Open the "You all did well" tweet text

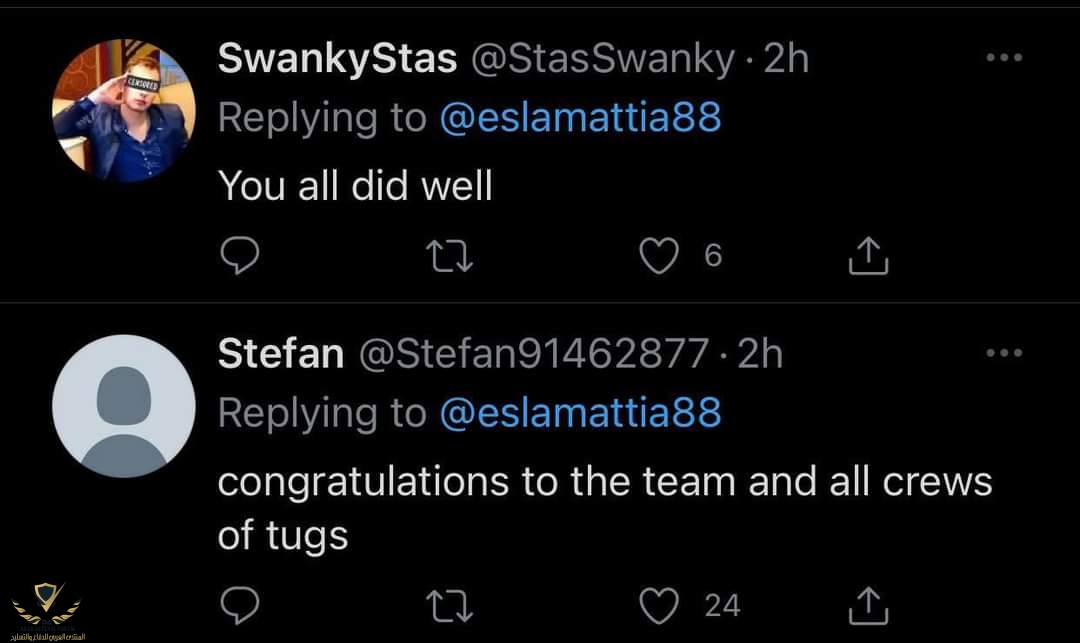355,185
